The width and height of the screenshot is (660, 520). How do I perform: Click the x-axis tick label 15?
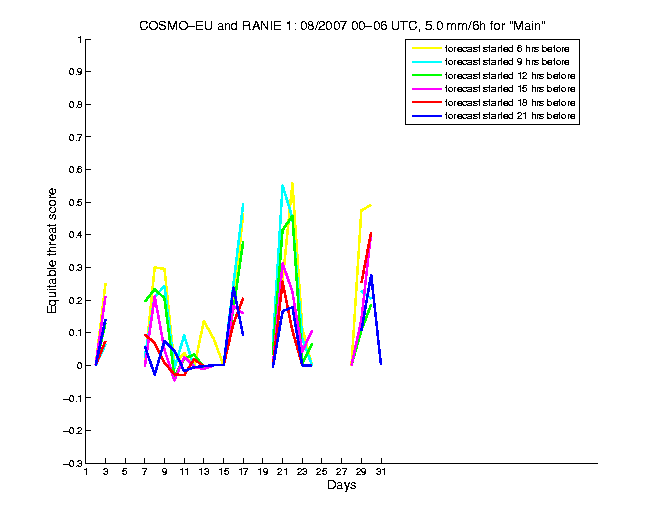[x=223, y=473]
